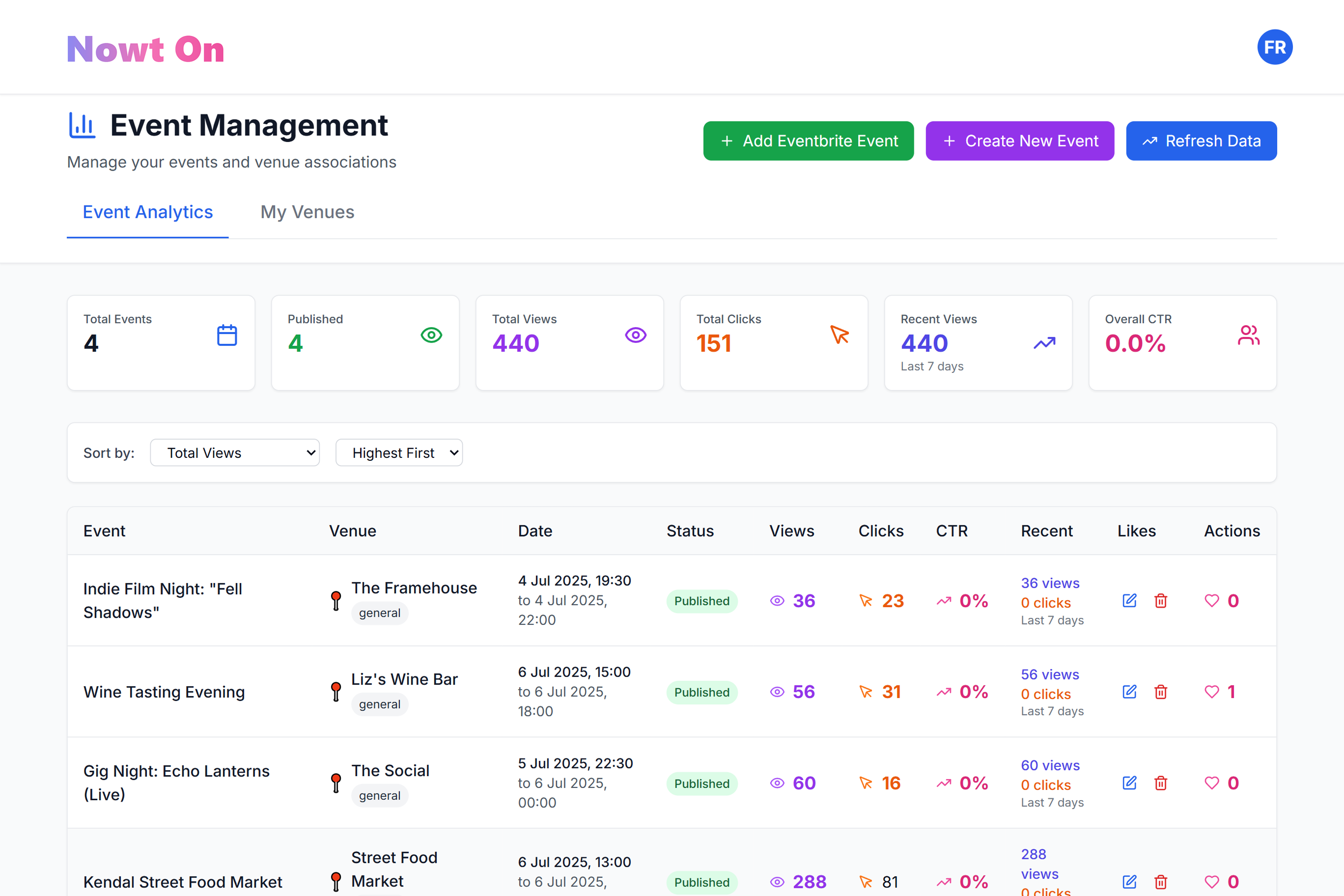This screenshot has width=1344, height=896.
Task: Like the Kendal Street Food Market event
Action: click(1211, 882)
